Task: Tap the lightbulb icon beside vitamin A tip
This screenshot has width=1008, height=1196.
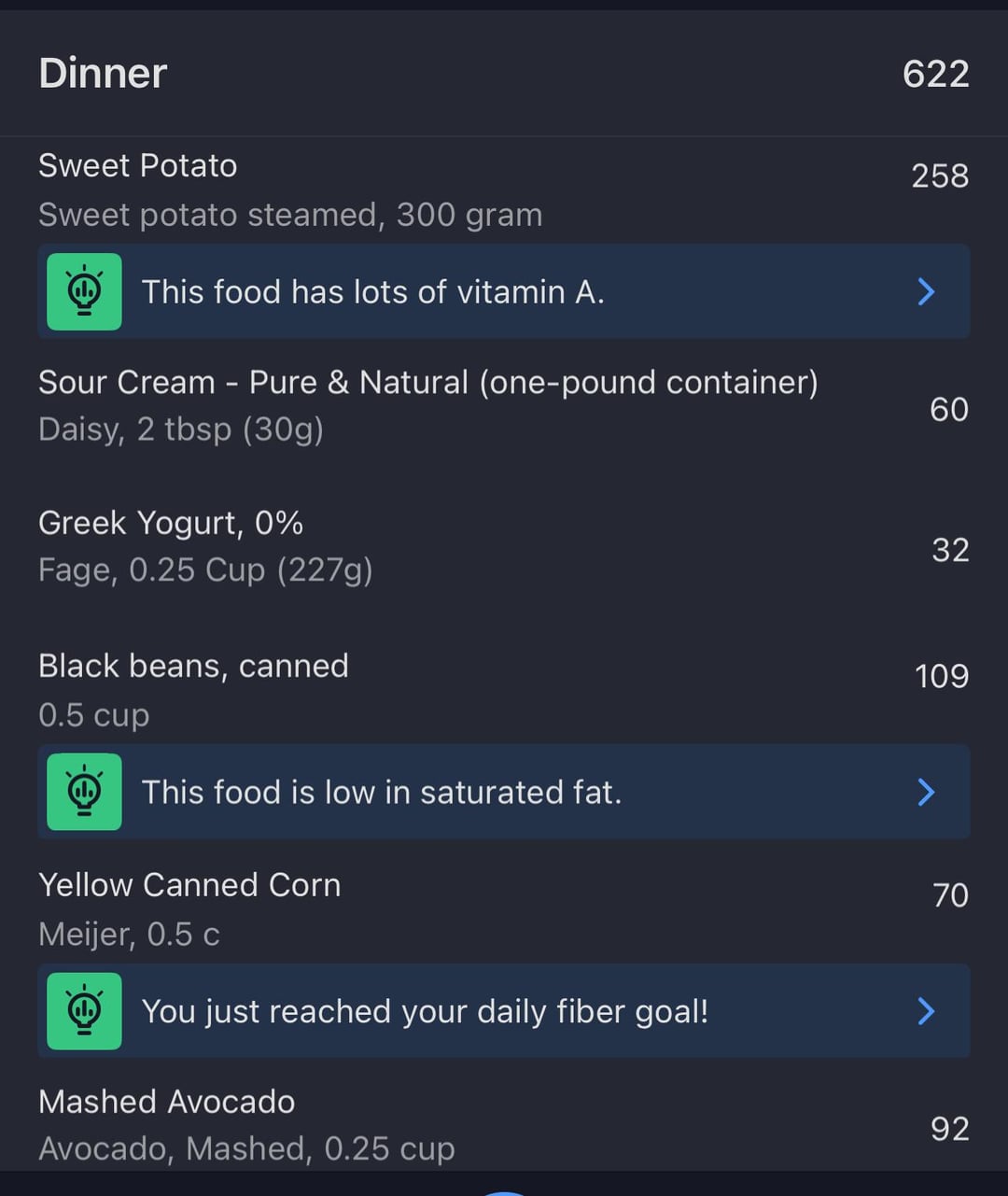Action: [84, 291]
